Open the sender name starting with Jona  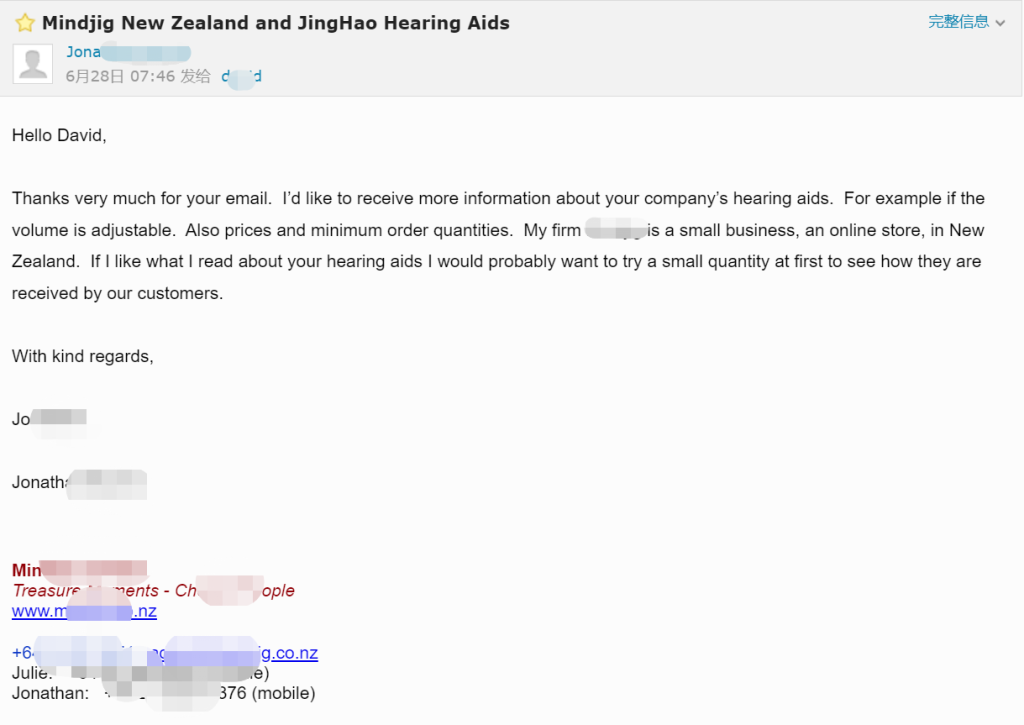click(128, 52)
